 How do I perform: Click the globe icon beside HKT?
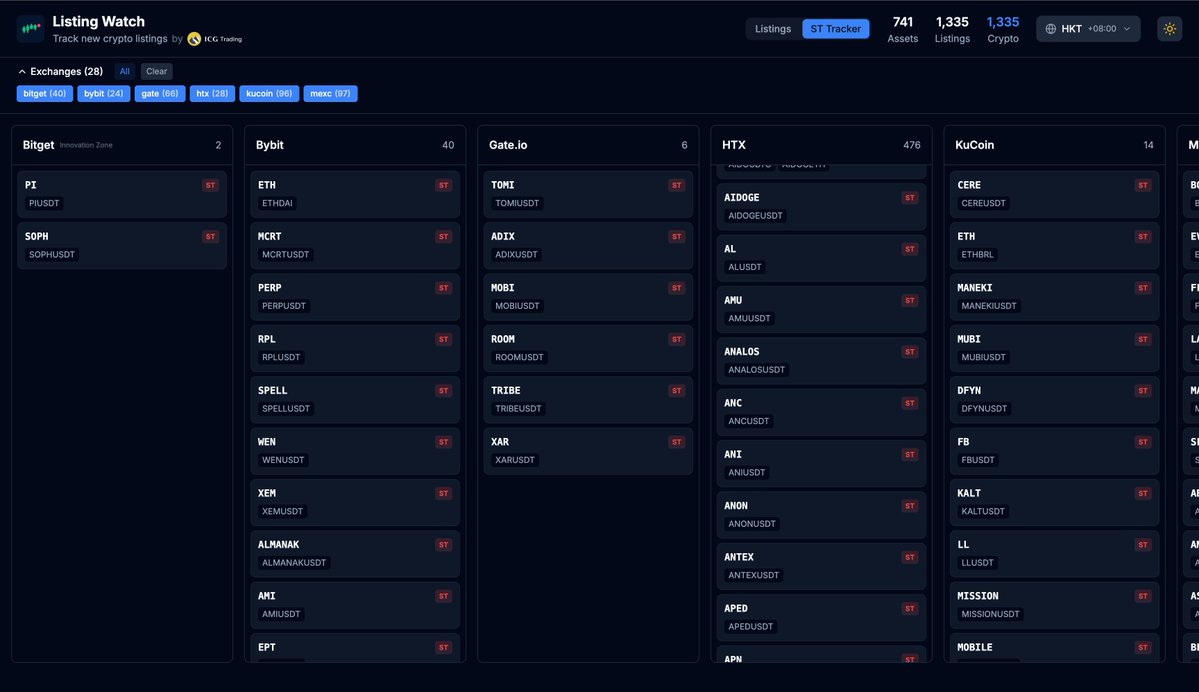click(x=1051, y=29)
